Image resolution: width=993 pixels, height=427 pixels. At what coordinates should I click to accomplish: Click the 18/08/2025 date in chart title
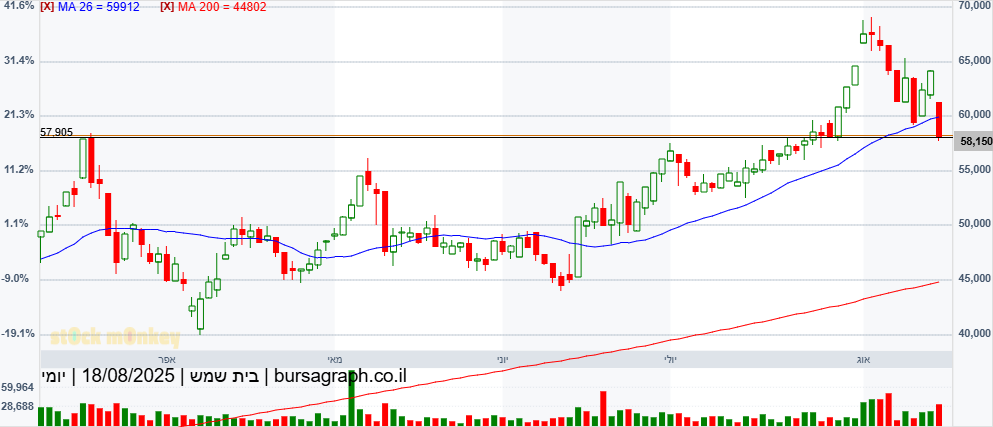pyautogui.click(x=129, y=376)
